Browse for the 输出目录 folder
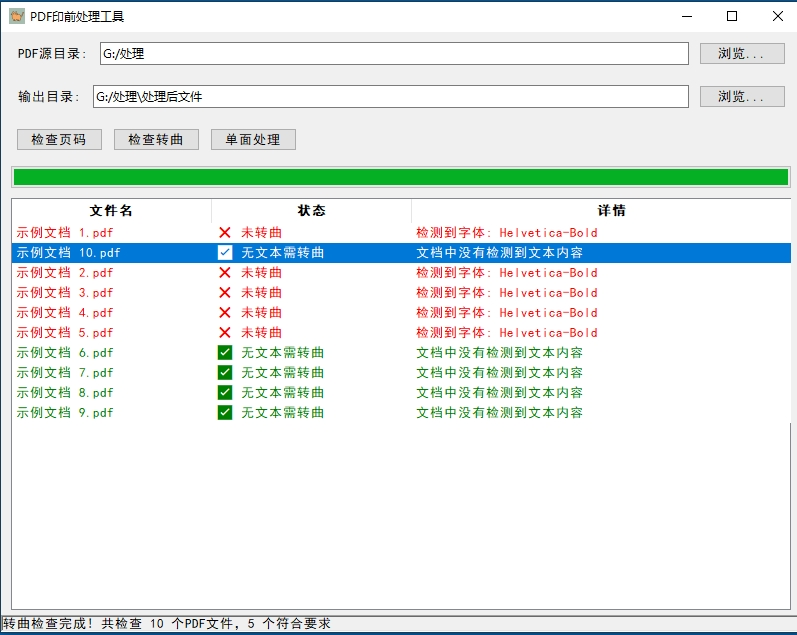 coord(742,97)
